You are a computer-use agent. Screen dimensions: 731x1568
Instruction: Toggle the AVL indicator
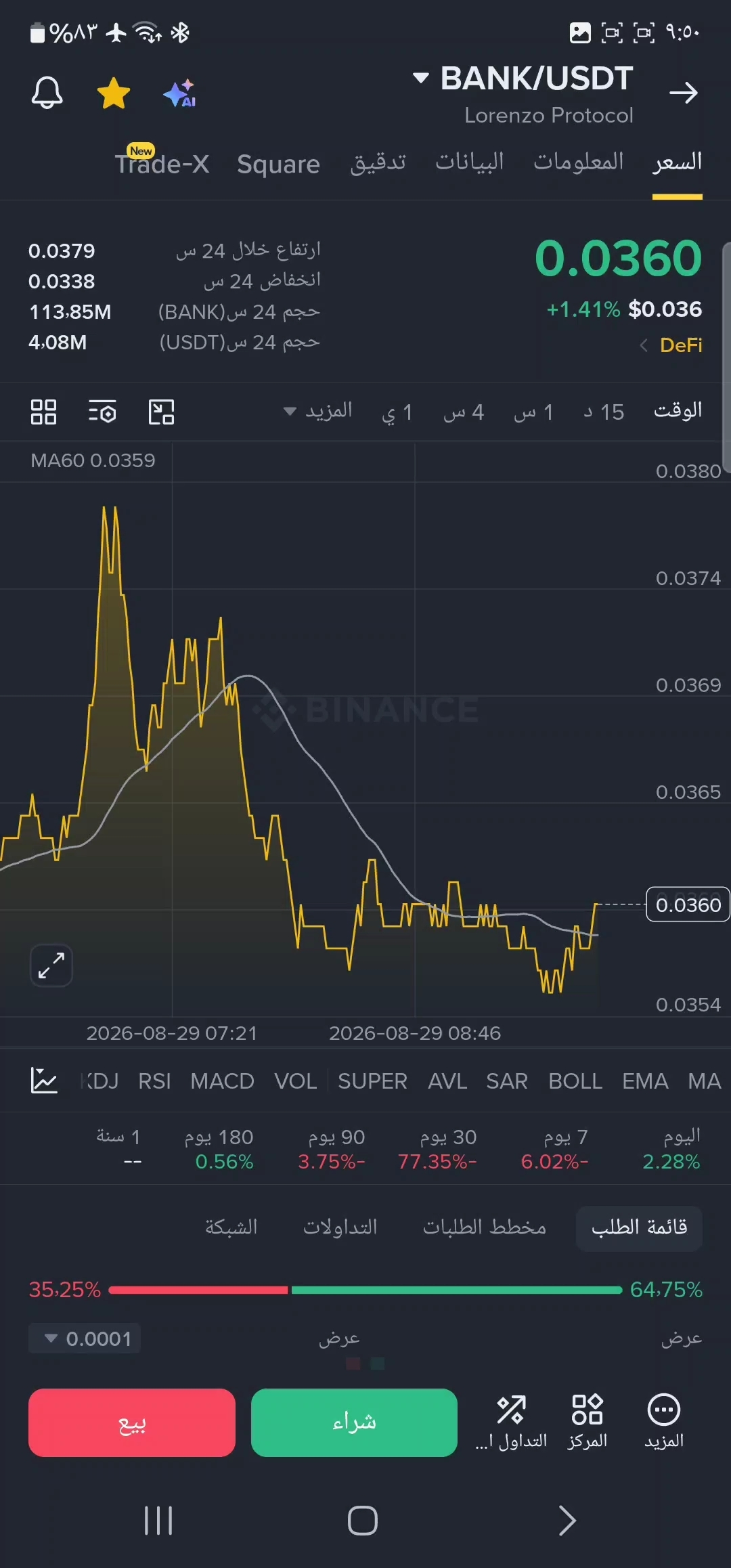[447, 1081]
